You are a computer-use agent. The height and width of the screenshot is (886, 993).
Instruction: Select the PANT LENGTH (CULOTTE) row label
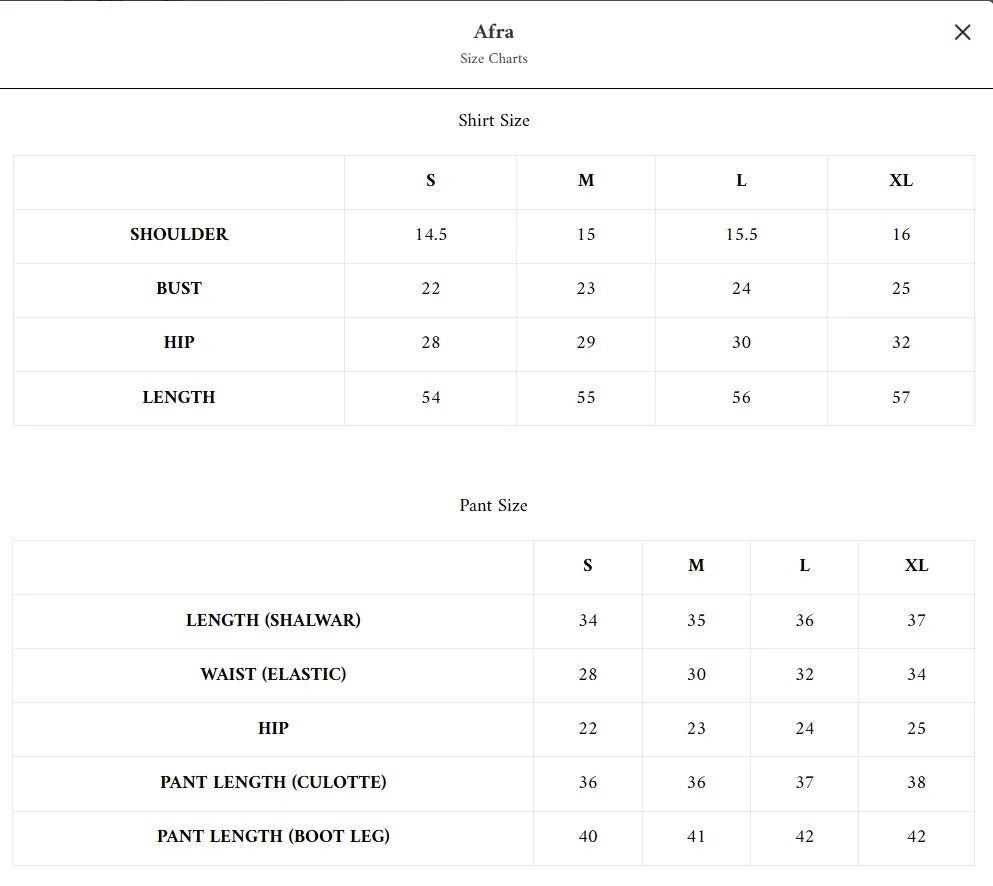point(273,782)
